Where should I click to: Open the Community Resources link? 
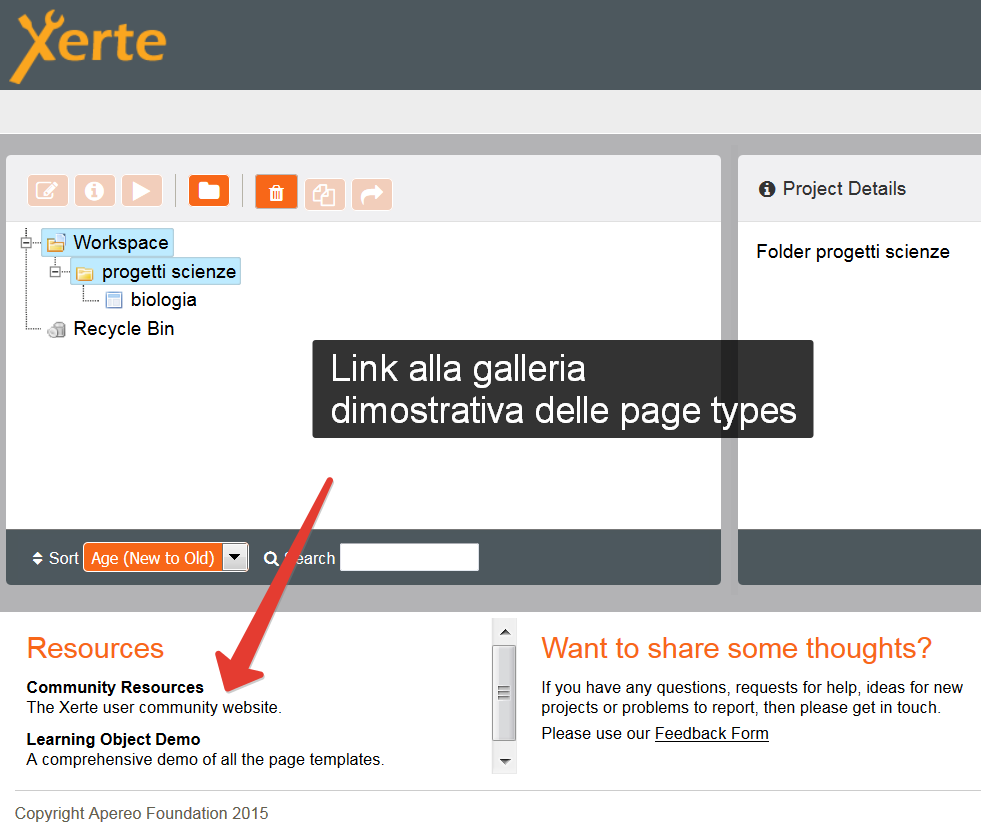coord(115,688)
